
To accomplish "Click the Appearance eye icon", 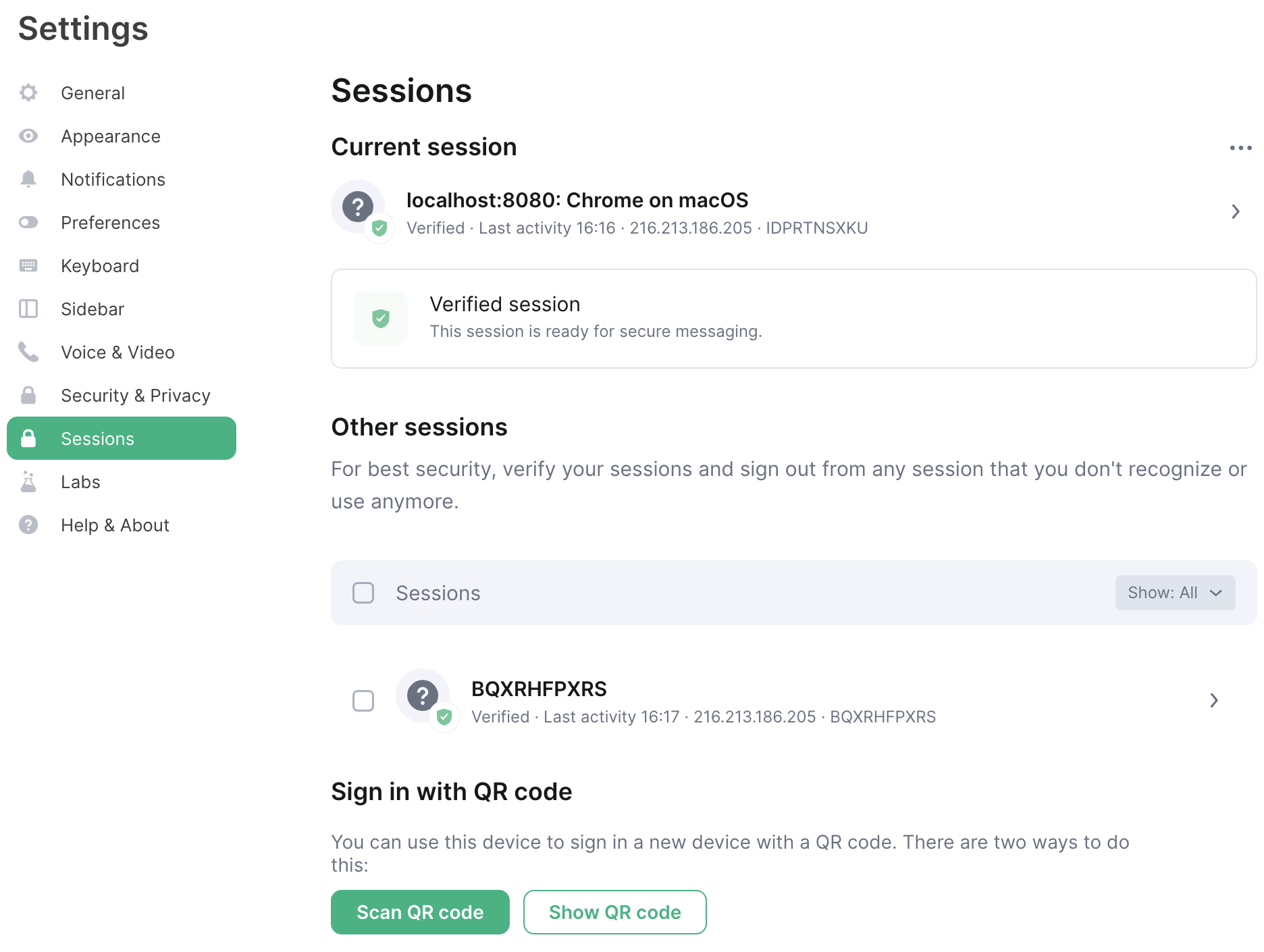I will [28, 136].
